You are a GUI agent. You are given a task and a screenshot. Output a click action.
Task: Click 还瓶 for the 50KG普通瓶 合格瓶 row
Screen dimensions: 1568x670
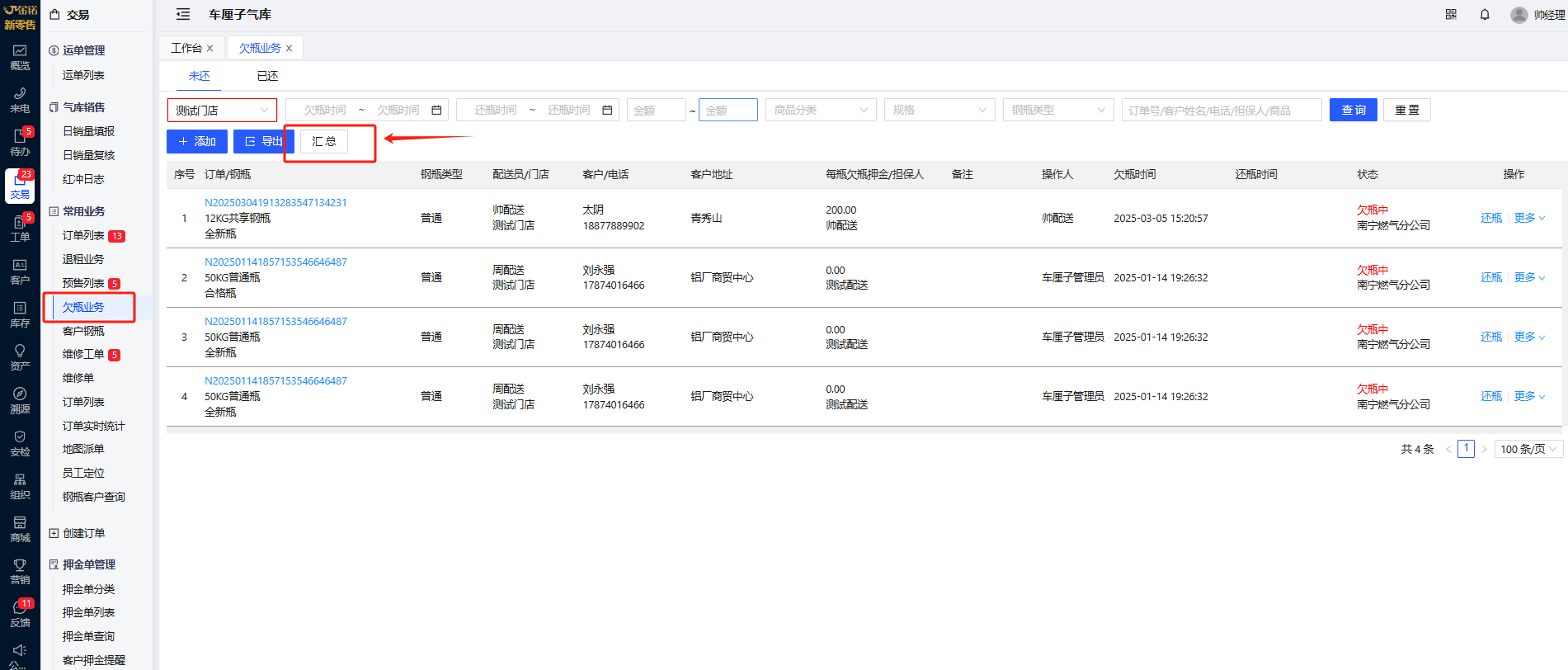tap(1491, 277)
